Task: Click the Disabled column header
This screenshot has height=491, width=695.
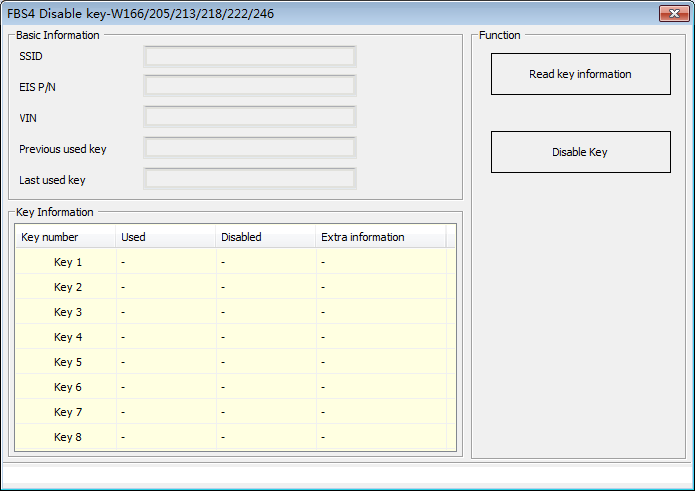Action: point(266,237)
